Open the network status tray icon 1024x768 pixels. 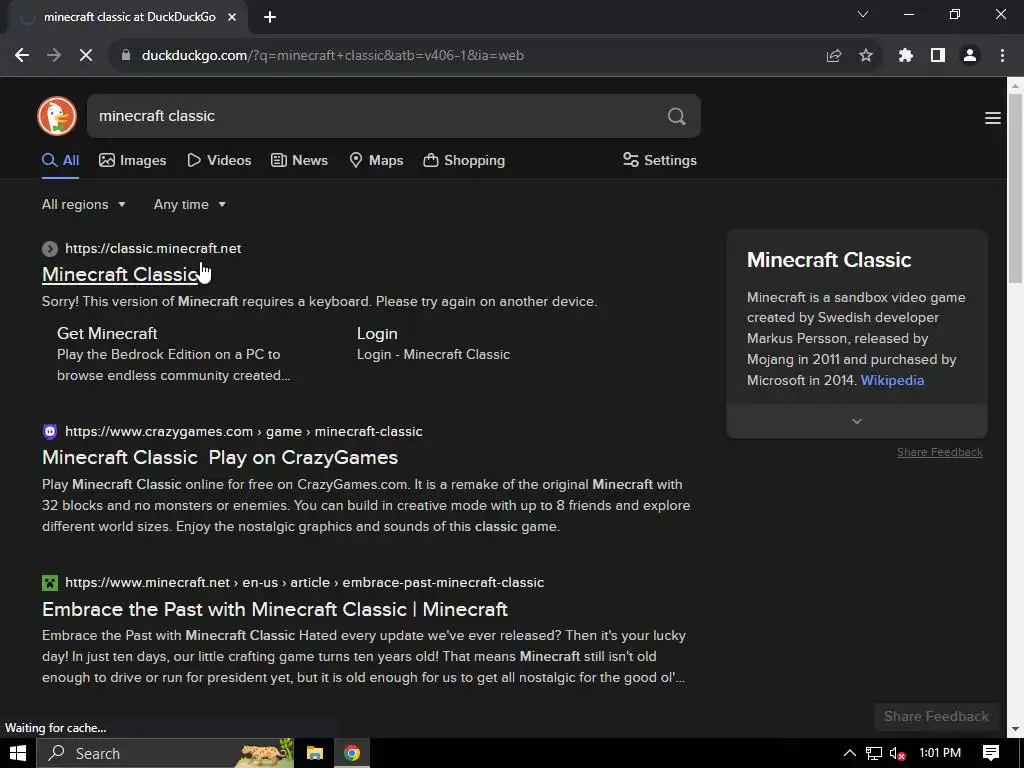point(874,753)
